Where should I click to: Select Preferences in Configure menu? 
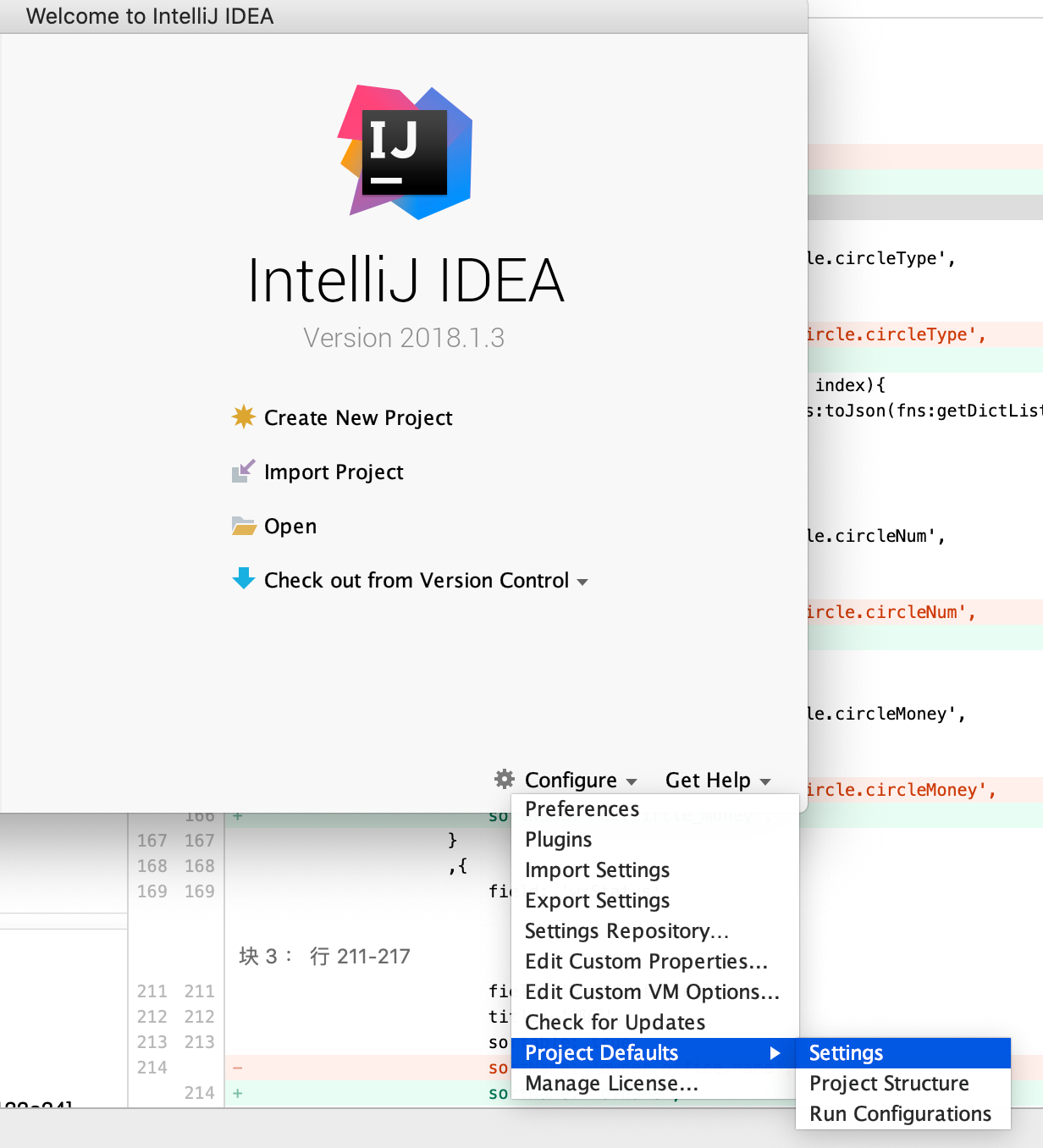click(x=655, y=809)
